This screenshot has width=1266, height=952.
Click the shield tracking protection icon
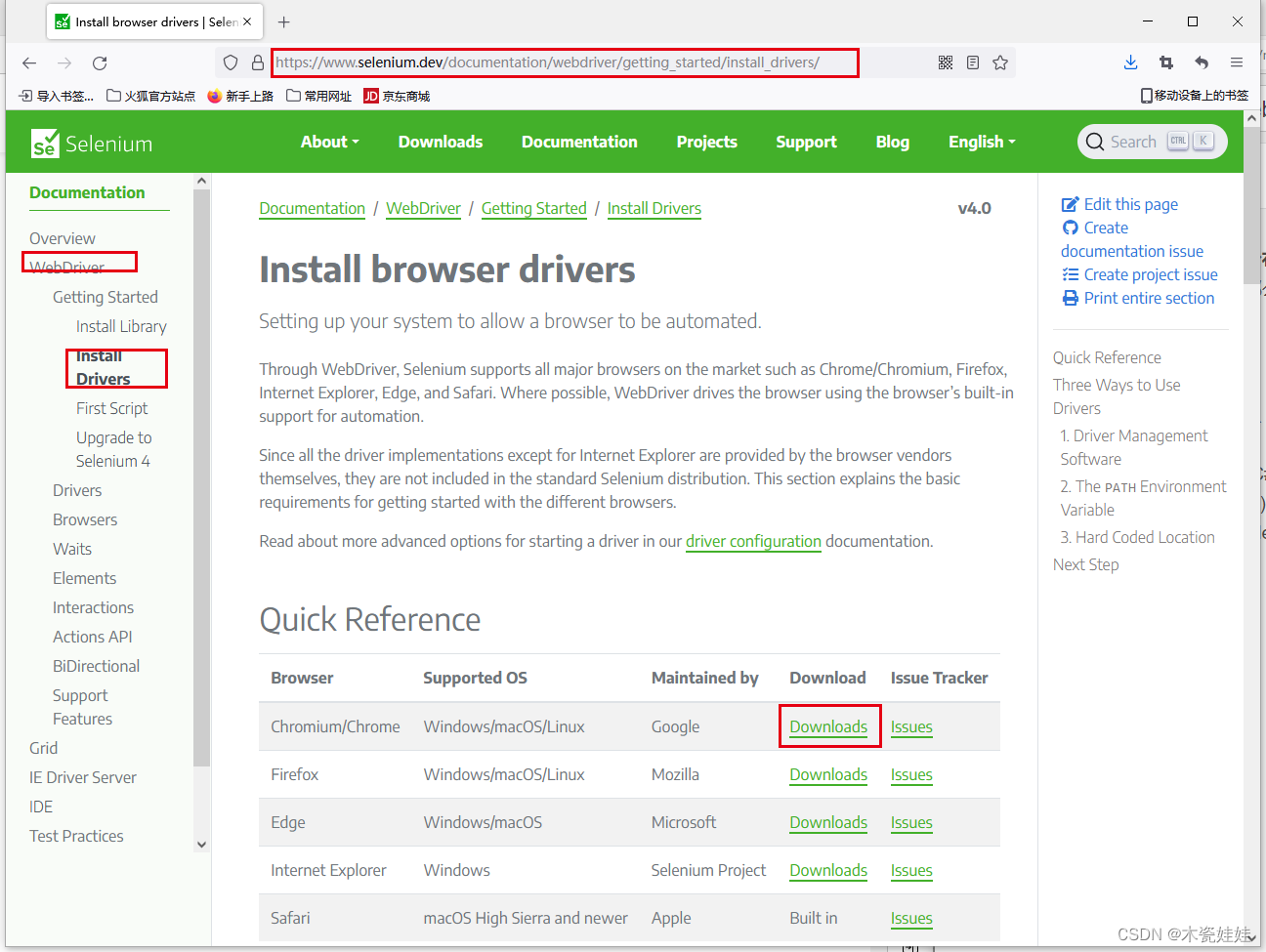click(231, 62)
